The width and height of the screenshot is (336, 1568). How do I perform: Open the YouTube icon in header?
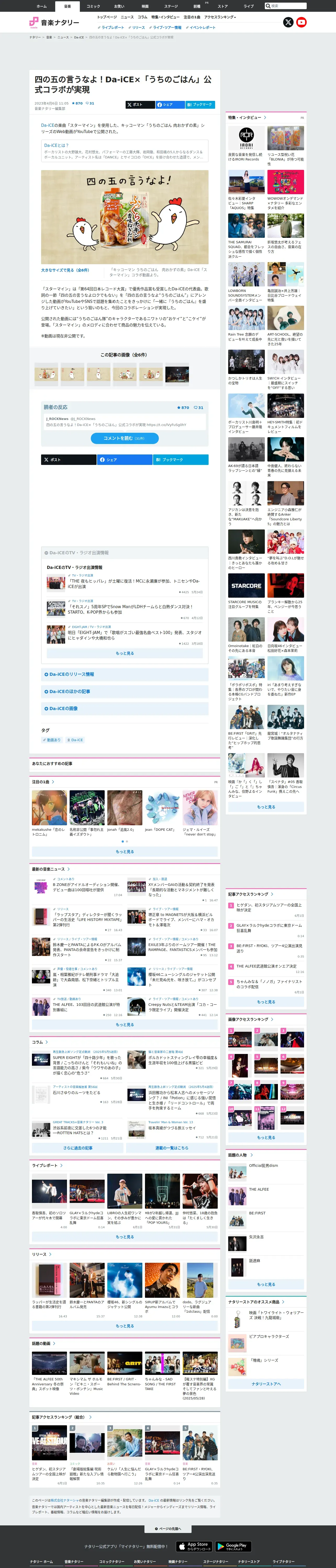pos(301,22)
